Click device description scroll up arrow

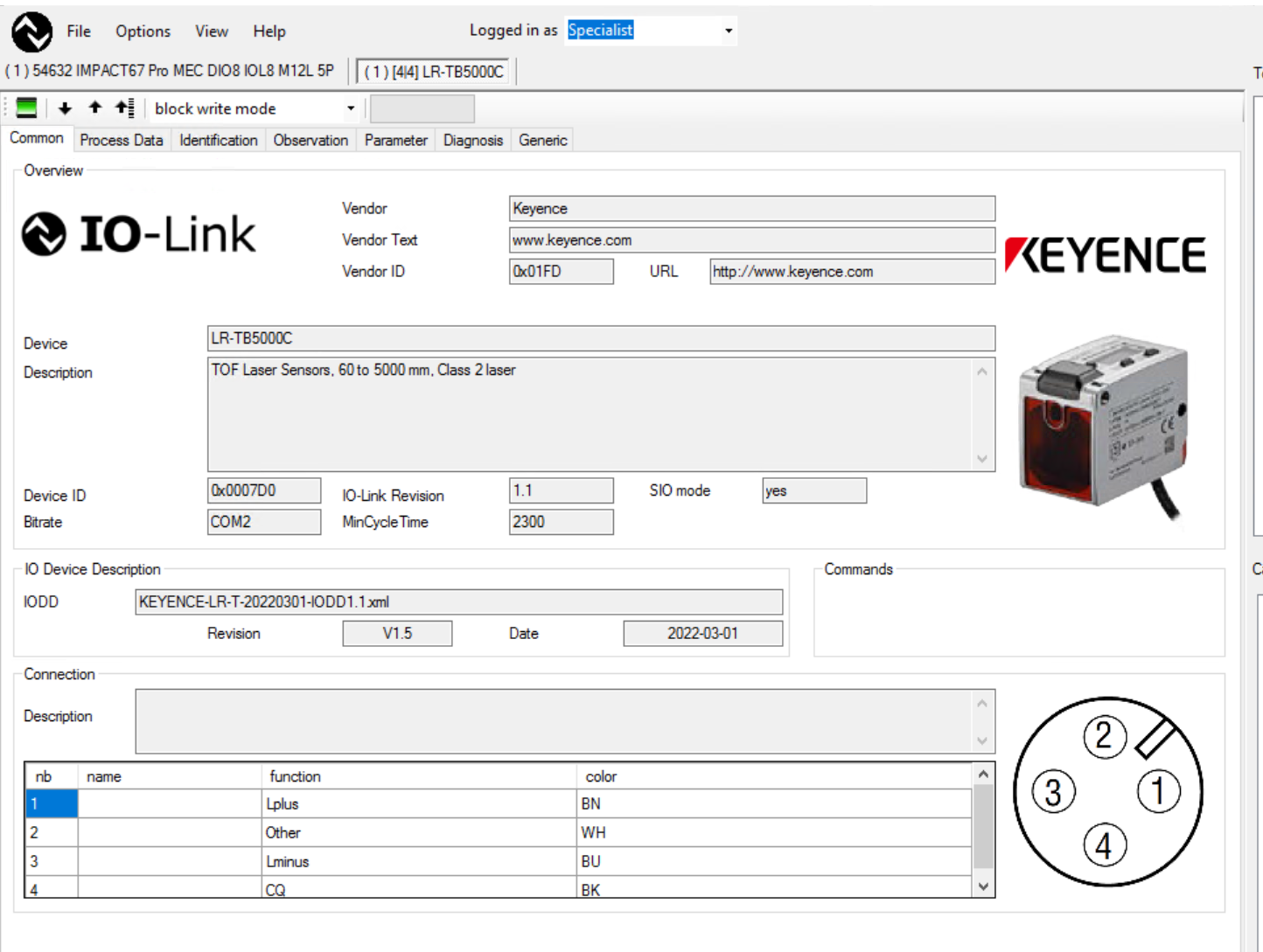(x=982, y=372)
